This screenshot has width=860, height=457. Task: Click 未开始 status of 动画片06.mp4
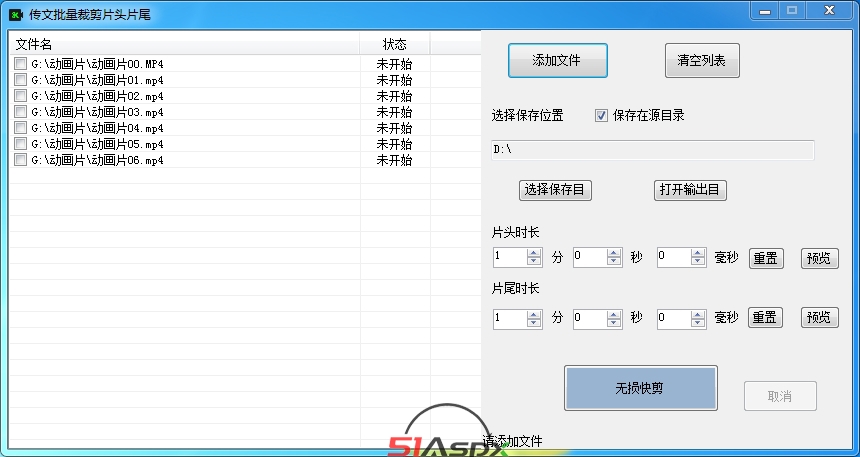394,160
